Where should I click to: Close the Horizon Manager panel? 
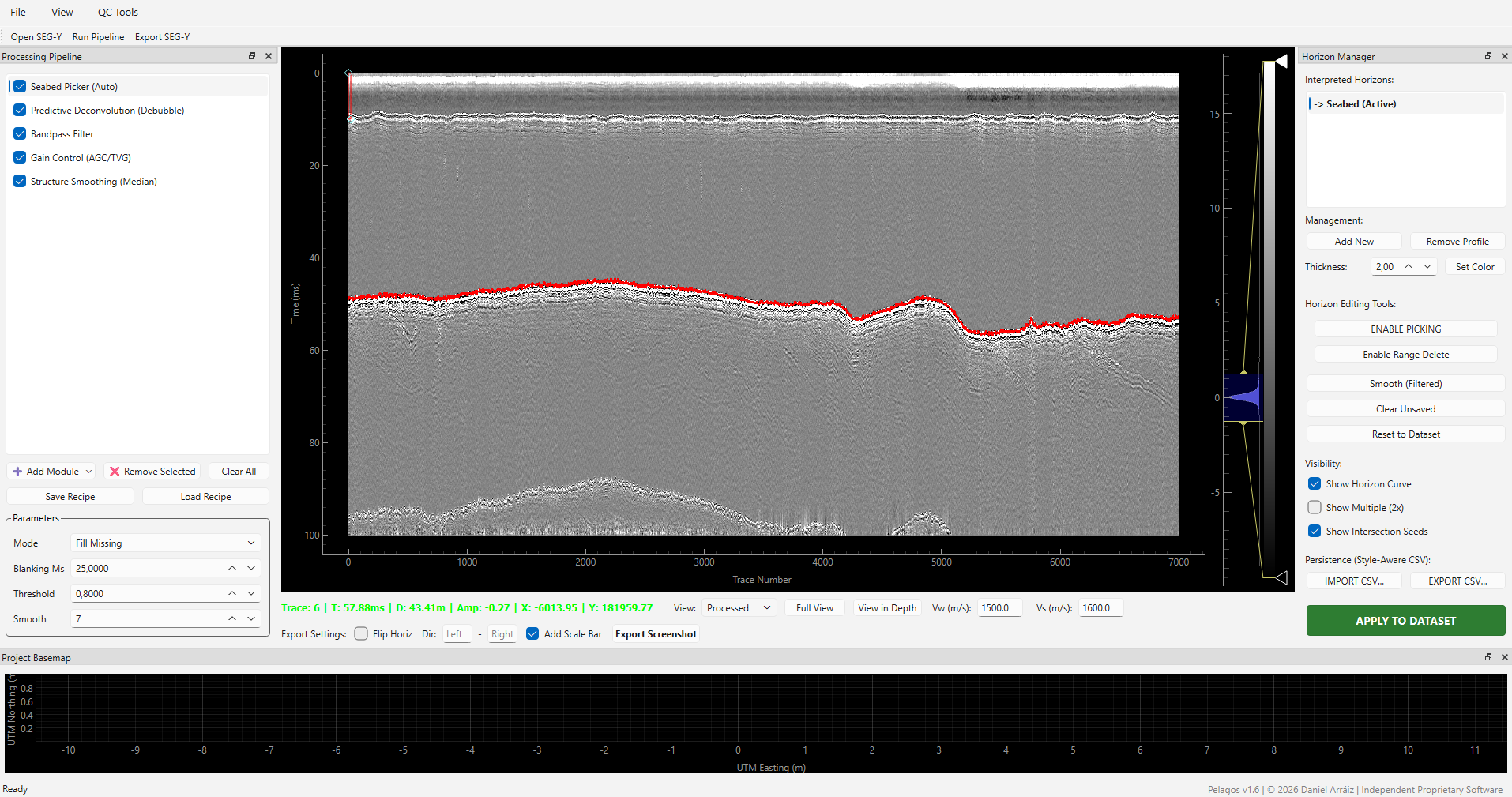[1504, 55]
